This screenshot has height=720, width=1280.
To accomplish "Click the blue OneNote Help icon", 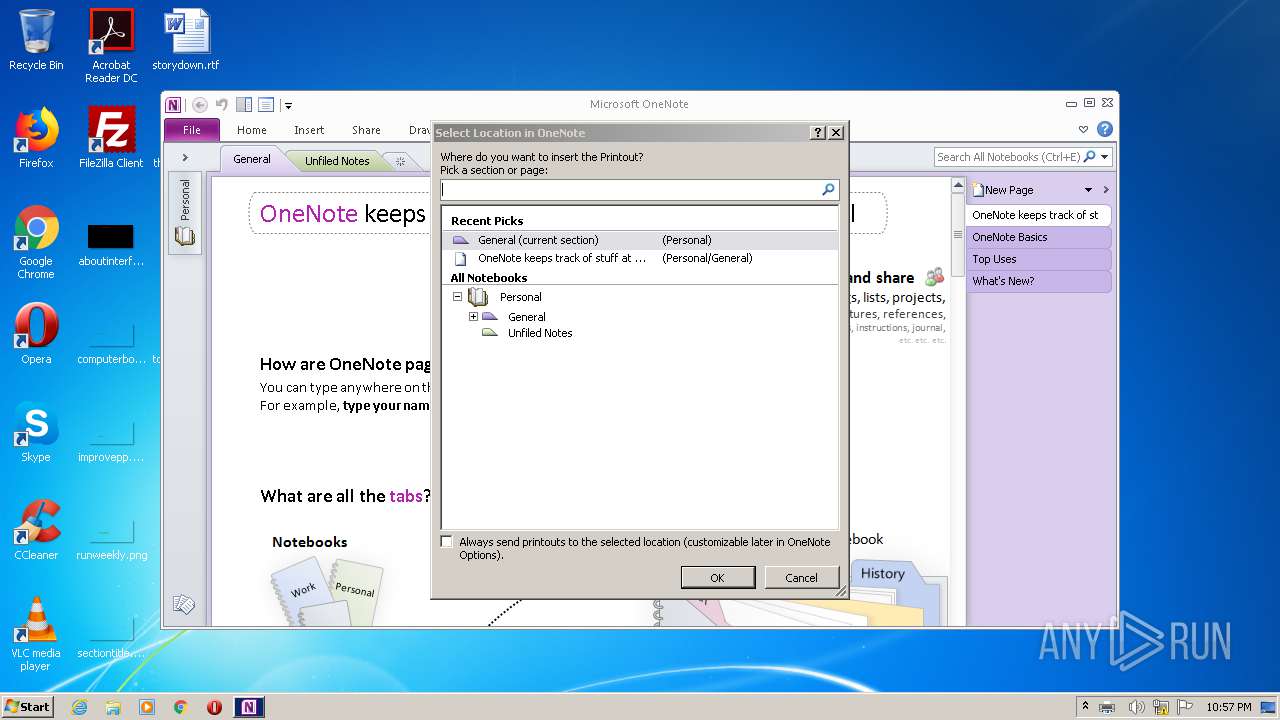I will click(1104, 129).
